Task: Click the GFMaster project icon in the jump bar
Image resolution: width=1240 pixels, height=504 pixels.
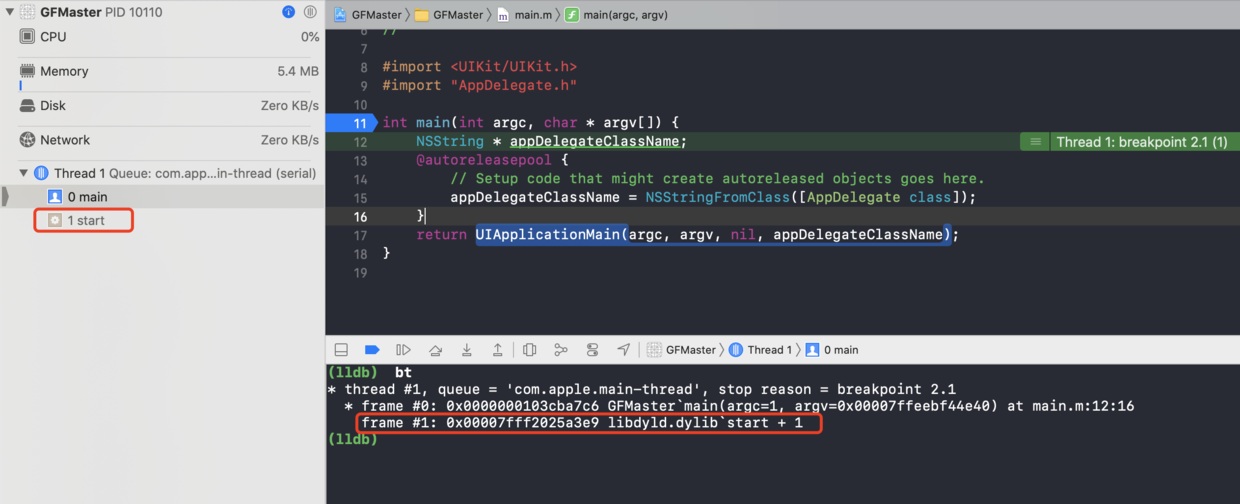Action: (x=340, y=15)
